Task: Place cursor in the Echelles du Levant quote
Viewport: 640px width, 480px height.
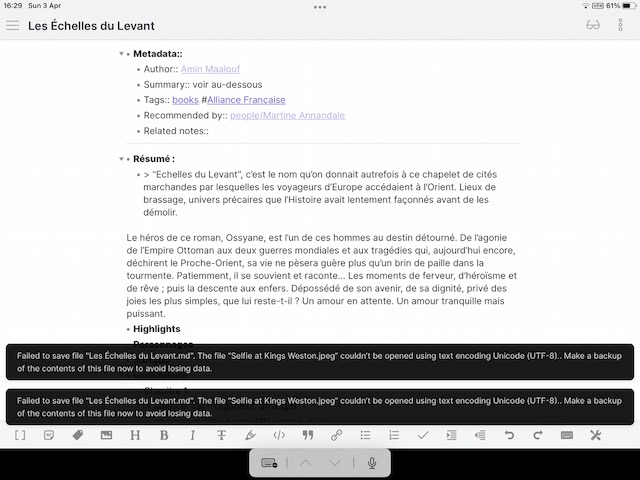Action: coord(320,193)
